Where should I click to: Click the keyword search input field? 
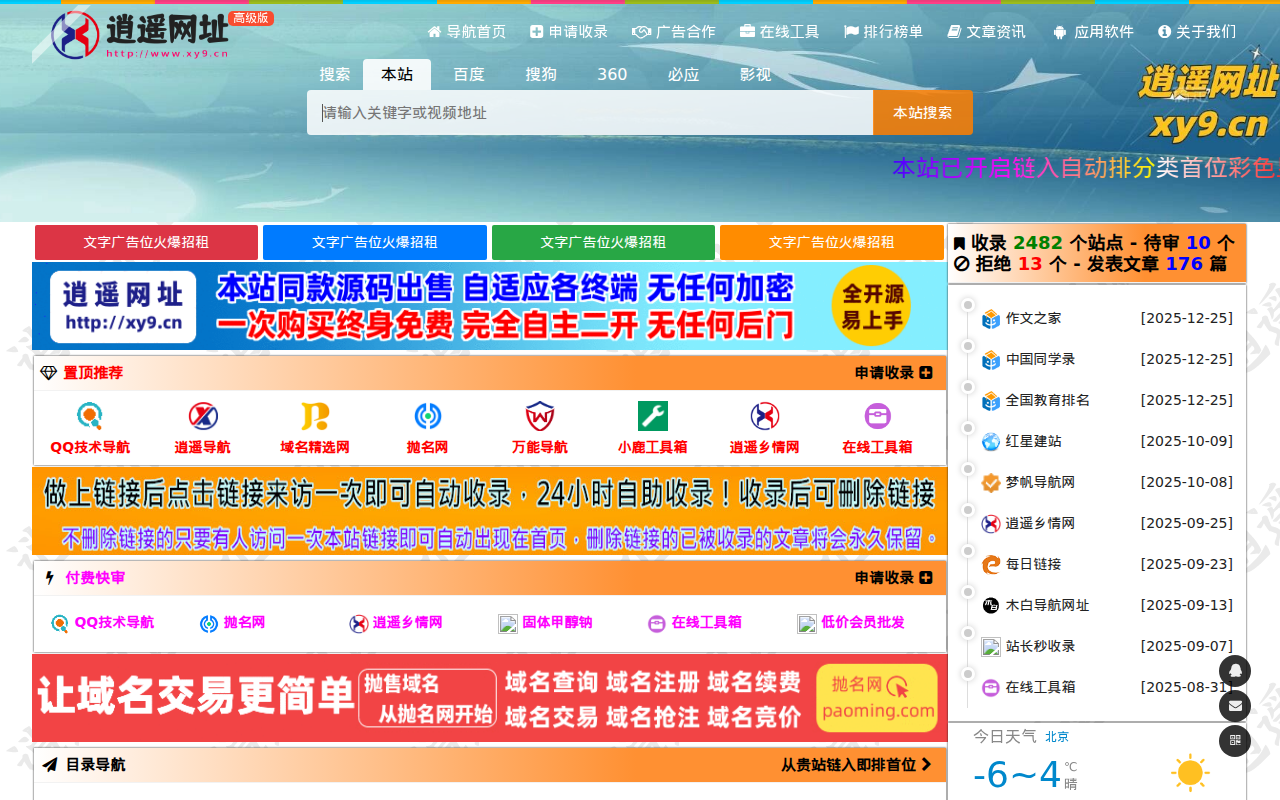588,112
